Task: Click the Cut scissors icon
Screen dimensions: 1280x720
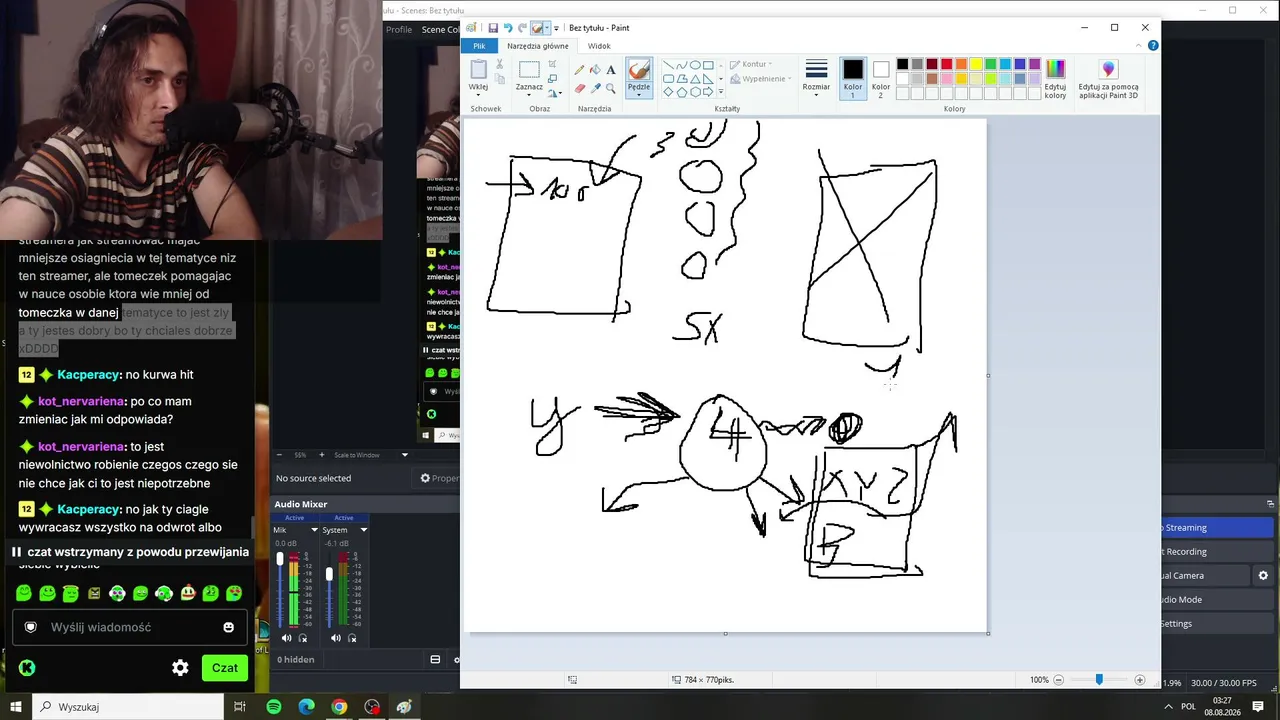Action: point(500,64)
